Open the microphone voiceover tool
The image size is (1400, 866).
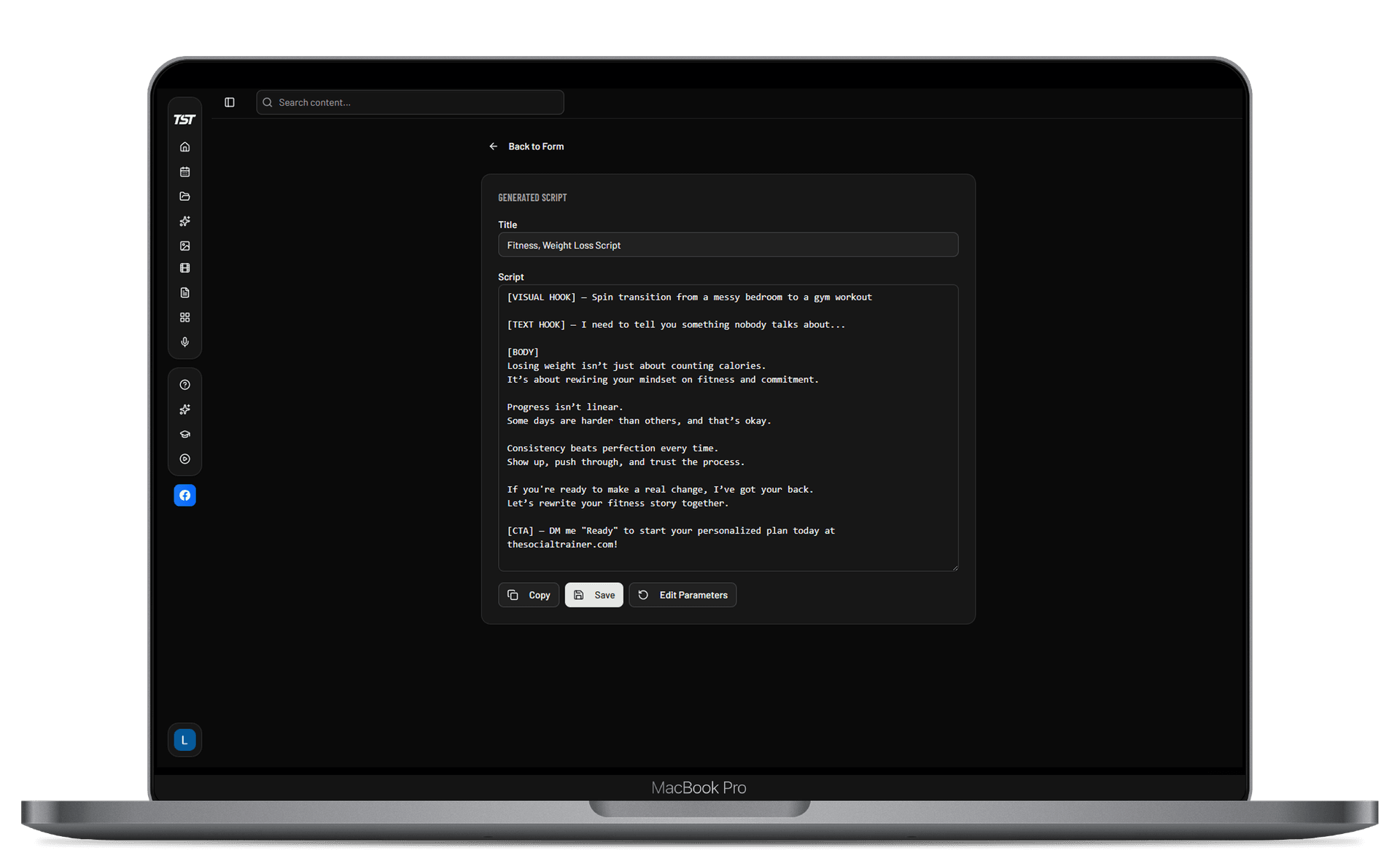[184, 342]
